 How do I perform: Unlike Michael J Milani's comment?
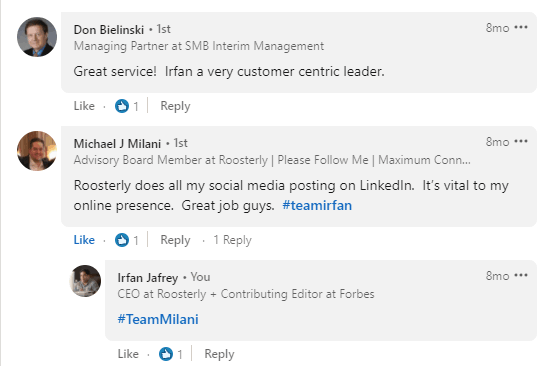pyautogui.click(x=84, y=240)
